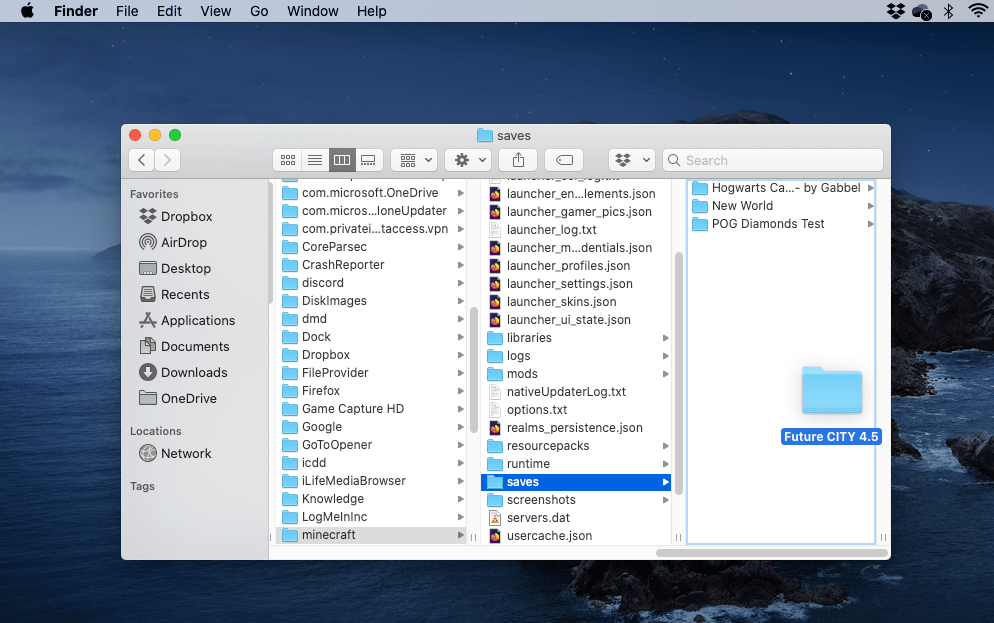Image resolution: width=994 pixels, height=623 pixels.
Task: Click the Dropbox icon in menu bar
Action: 895,11
